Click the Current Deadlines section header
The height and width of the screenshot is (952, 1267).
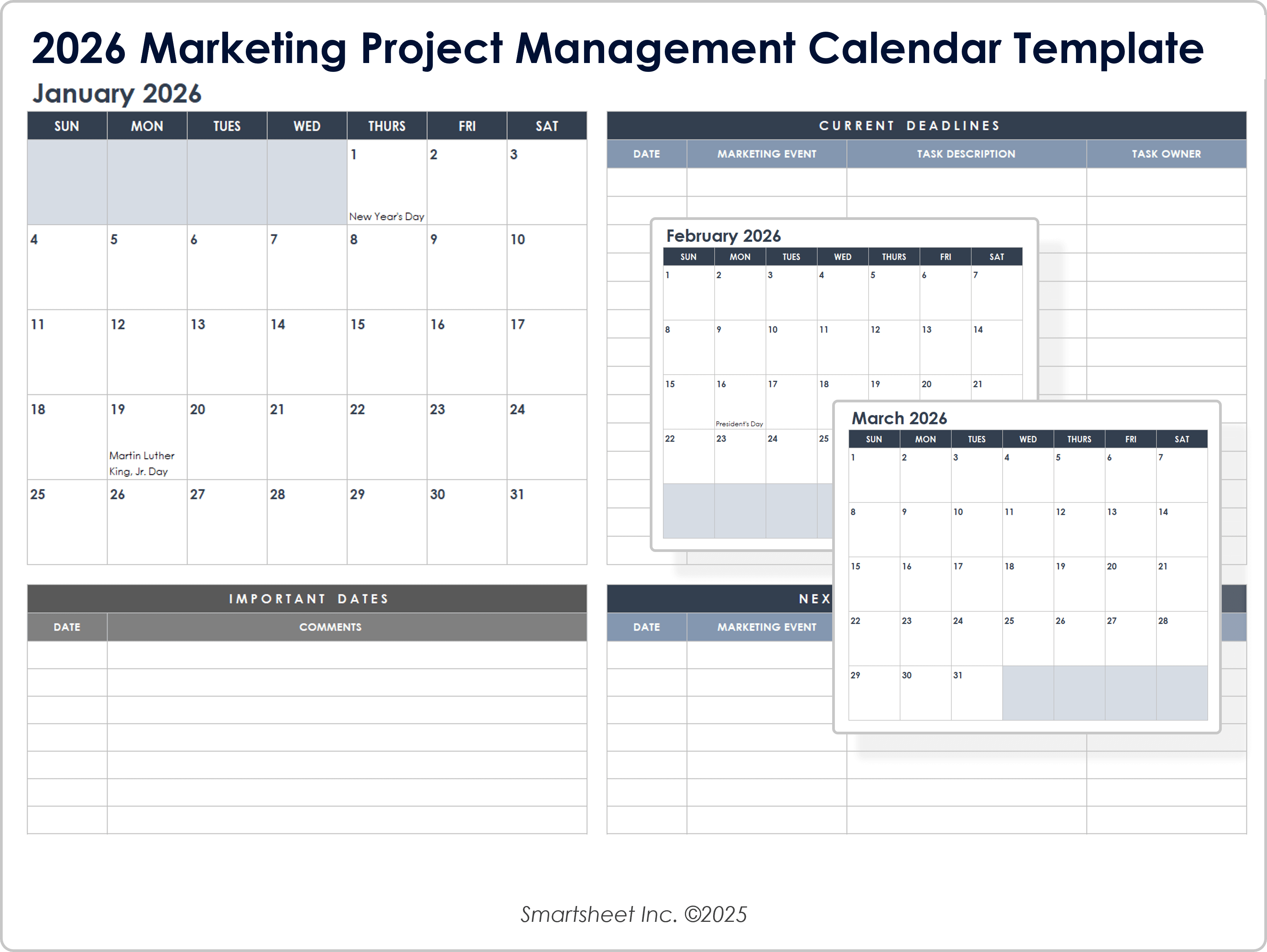[x=909, y=126]
